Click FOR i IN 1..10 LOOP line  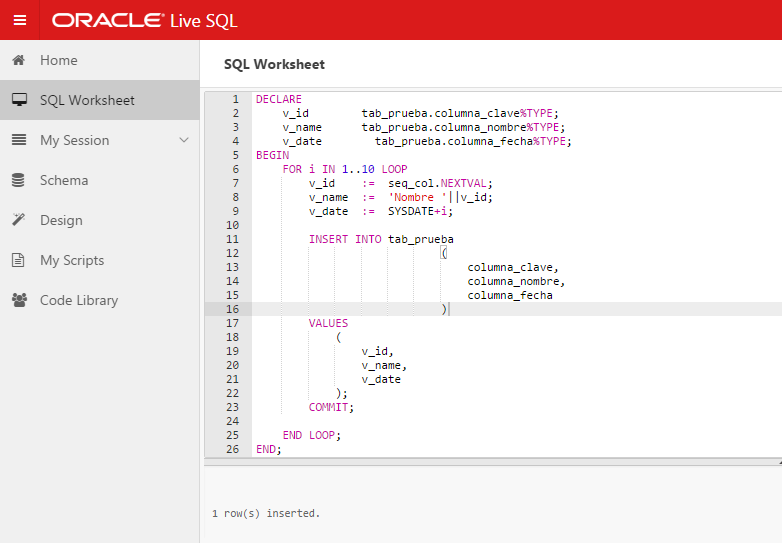[345, 169]
